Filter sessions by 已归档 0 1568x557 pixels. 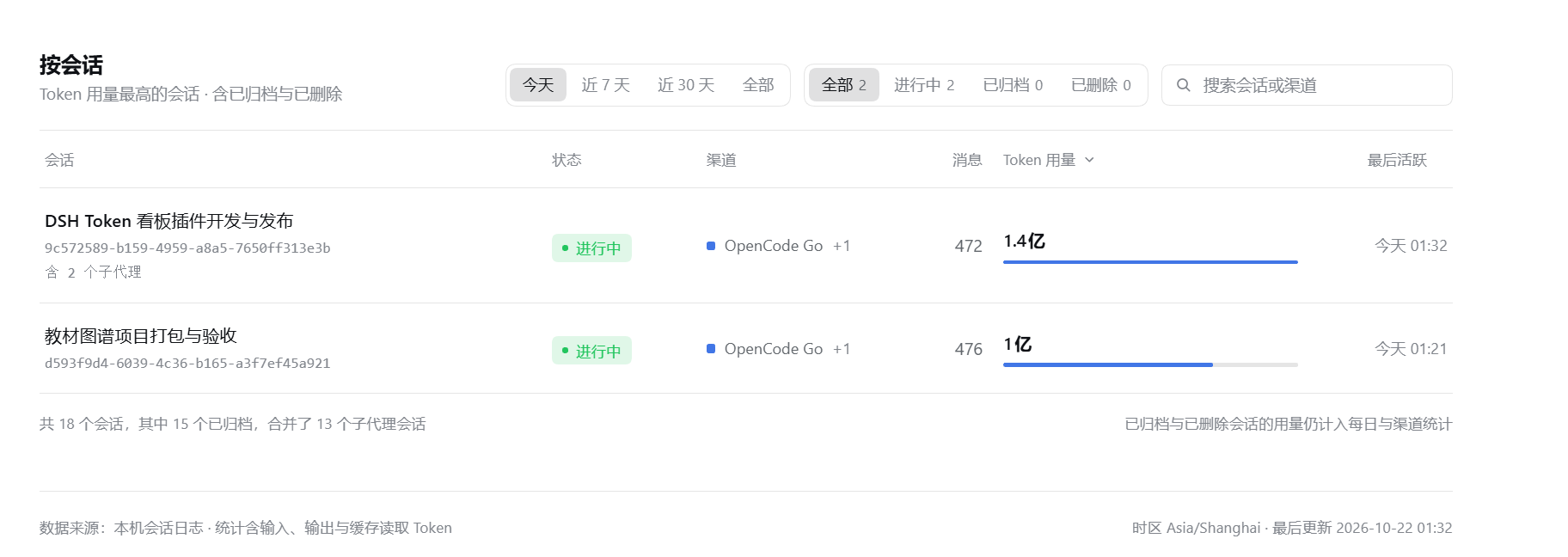(x=1013, y=85)
